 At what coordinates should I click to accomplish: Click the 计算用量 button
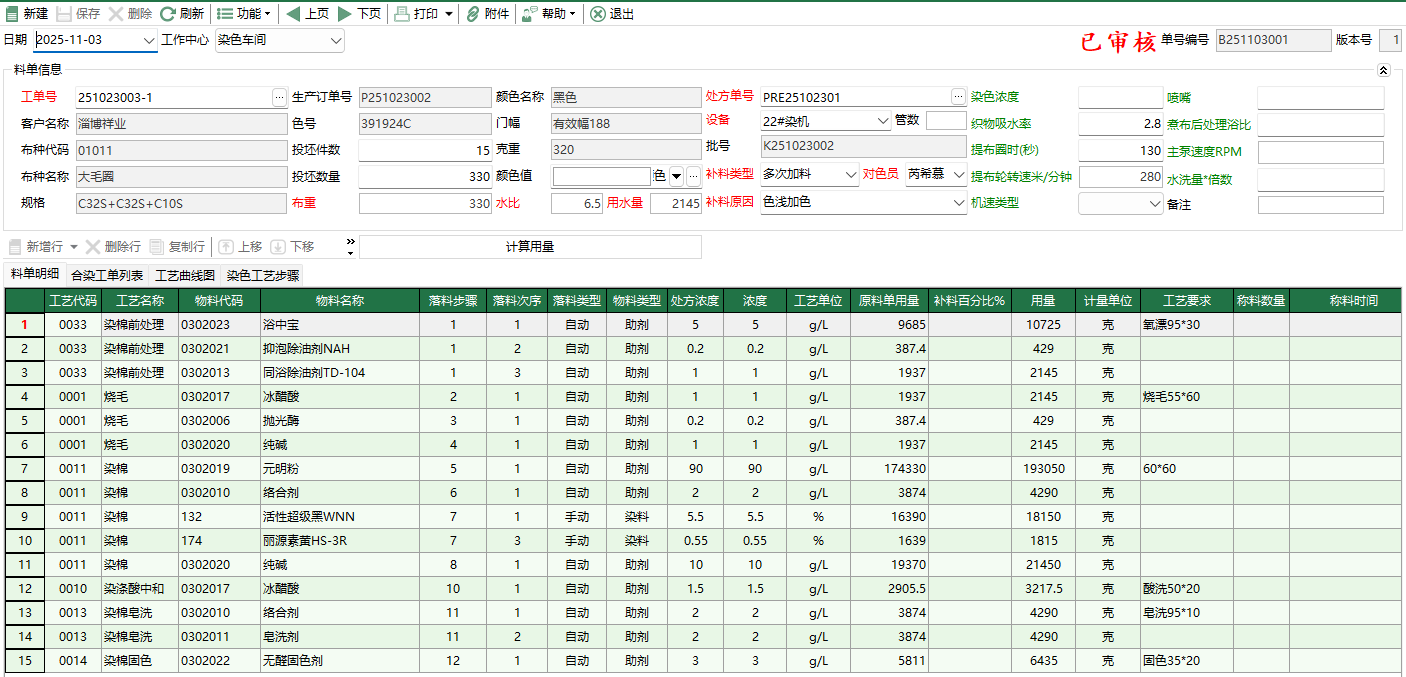coord(530,247)
